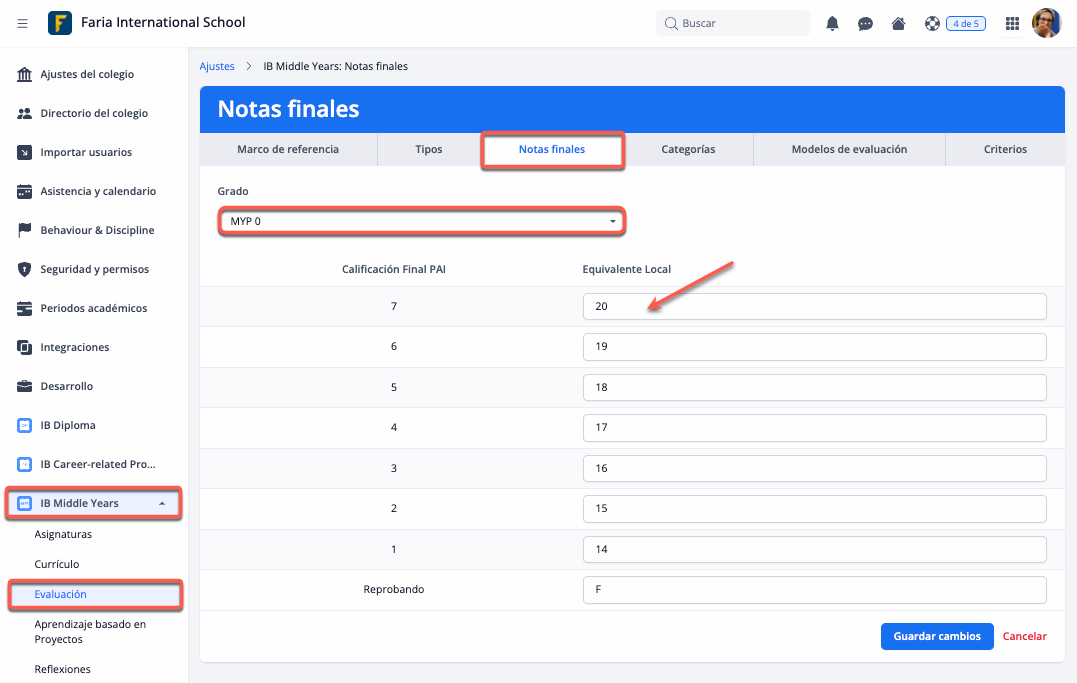
Task: Open IB Diploma sidebar section
Action: pyautogui.click(x=68, y=425)
